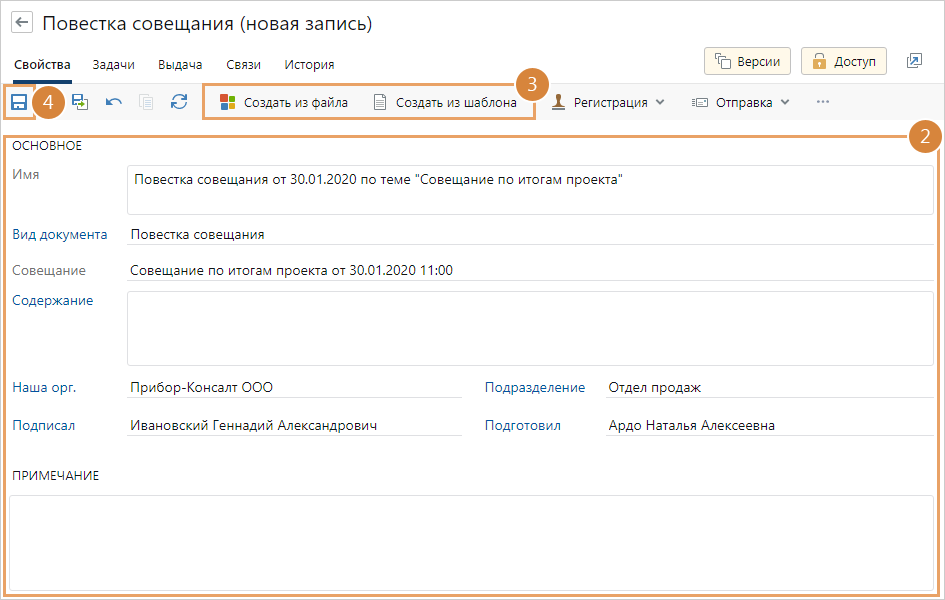Screen dimensions: 945x600
Task: Click Создать из шаблона button
Action: (x=445, y=102)
